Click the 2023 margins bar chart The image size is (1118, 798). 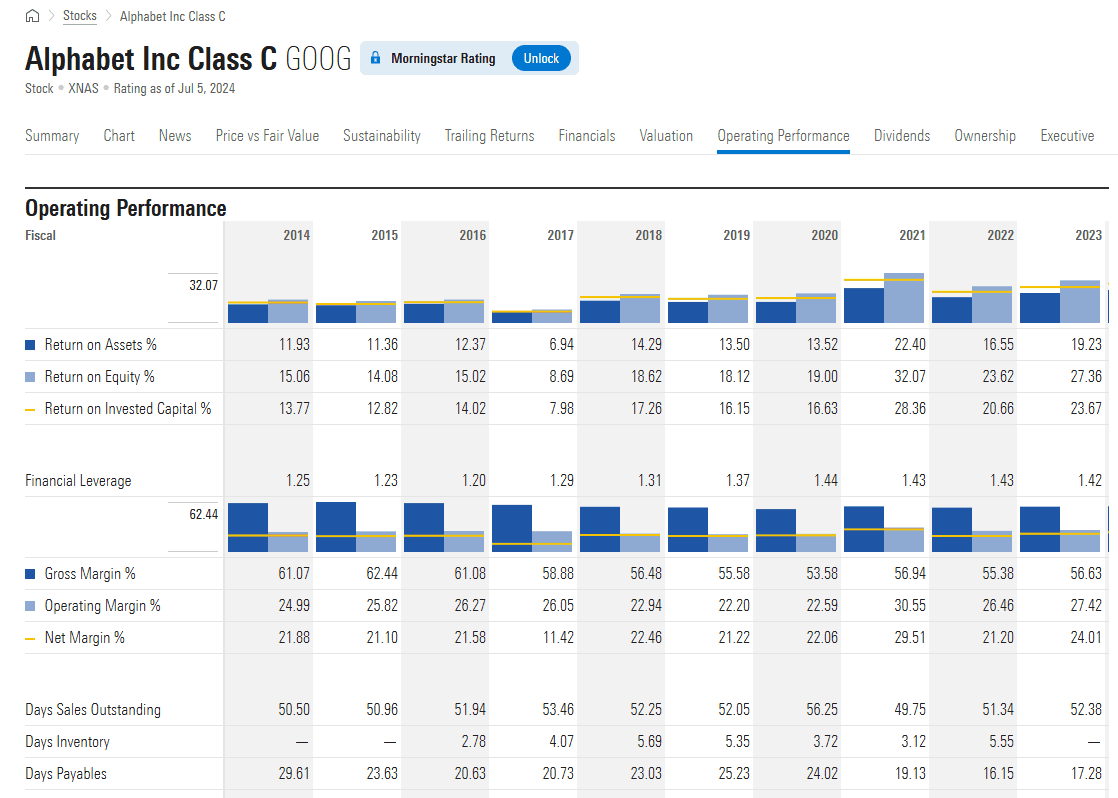pyautogui.click(x=1060, y=529)
